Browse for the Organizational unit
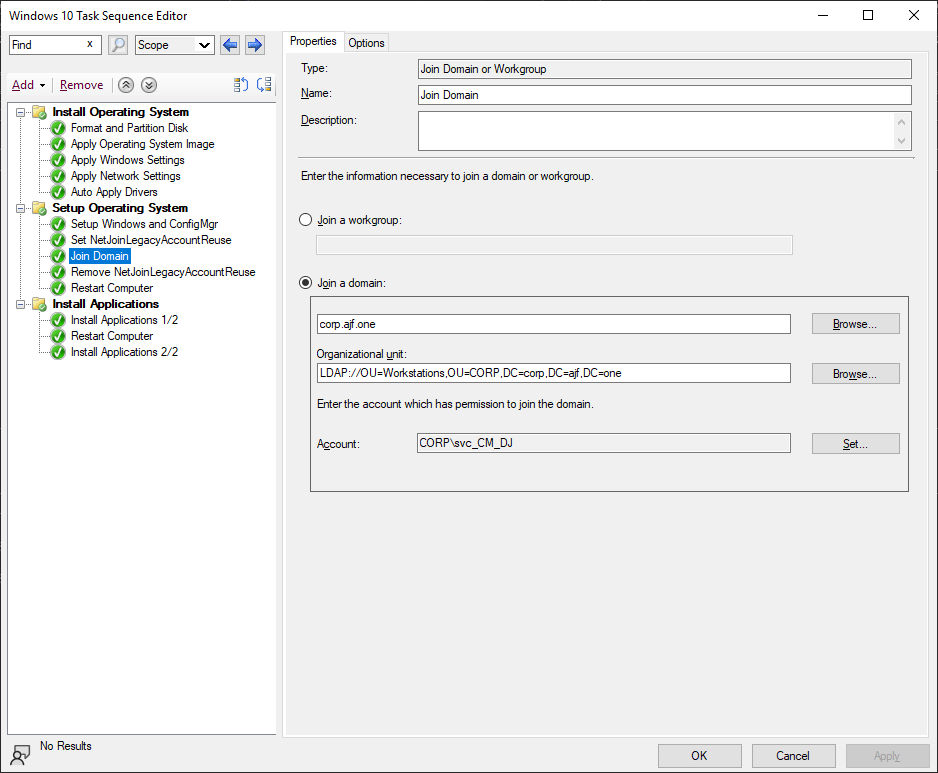Screen dimensions: 938x773 [855, 374]
